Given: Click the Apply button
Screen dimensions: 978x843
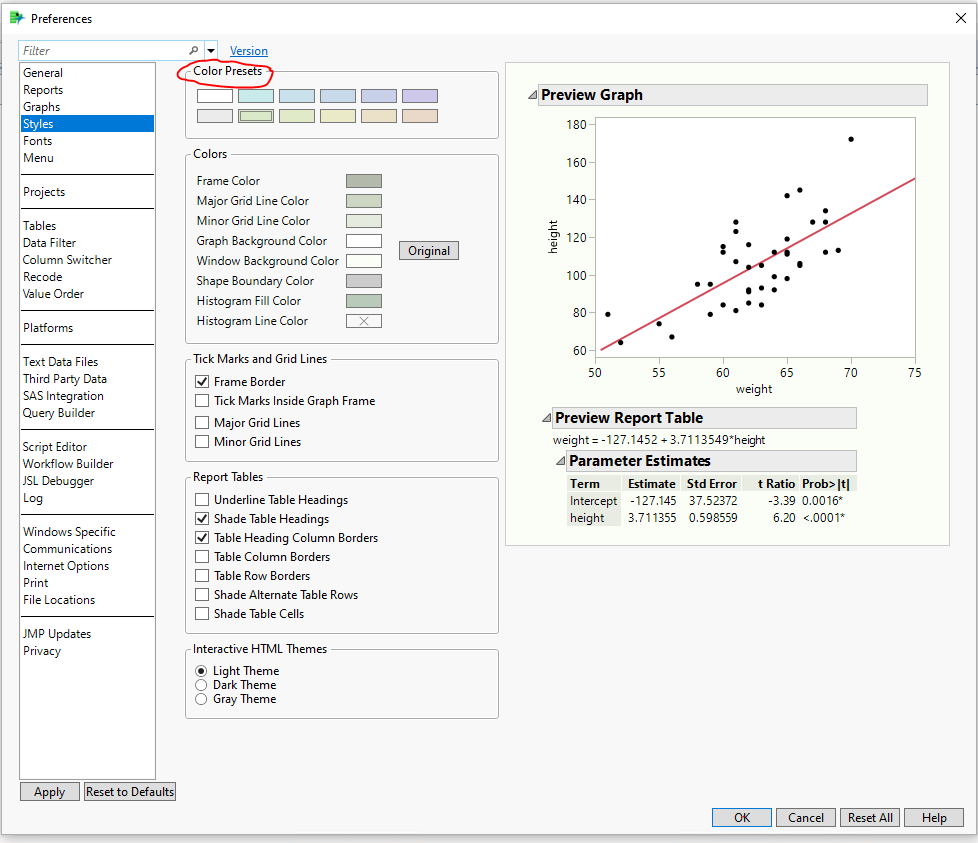Looking at the screenshot, I should coord(49,791).
